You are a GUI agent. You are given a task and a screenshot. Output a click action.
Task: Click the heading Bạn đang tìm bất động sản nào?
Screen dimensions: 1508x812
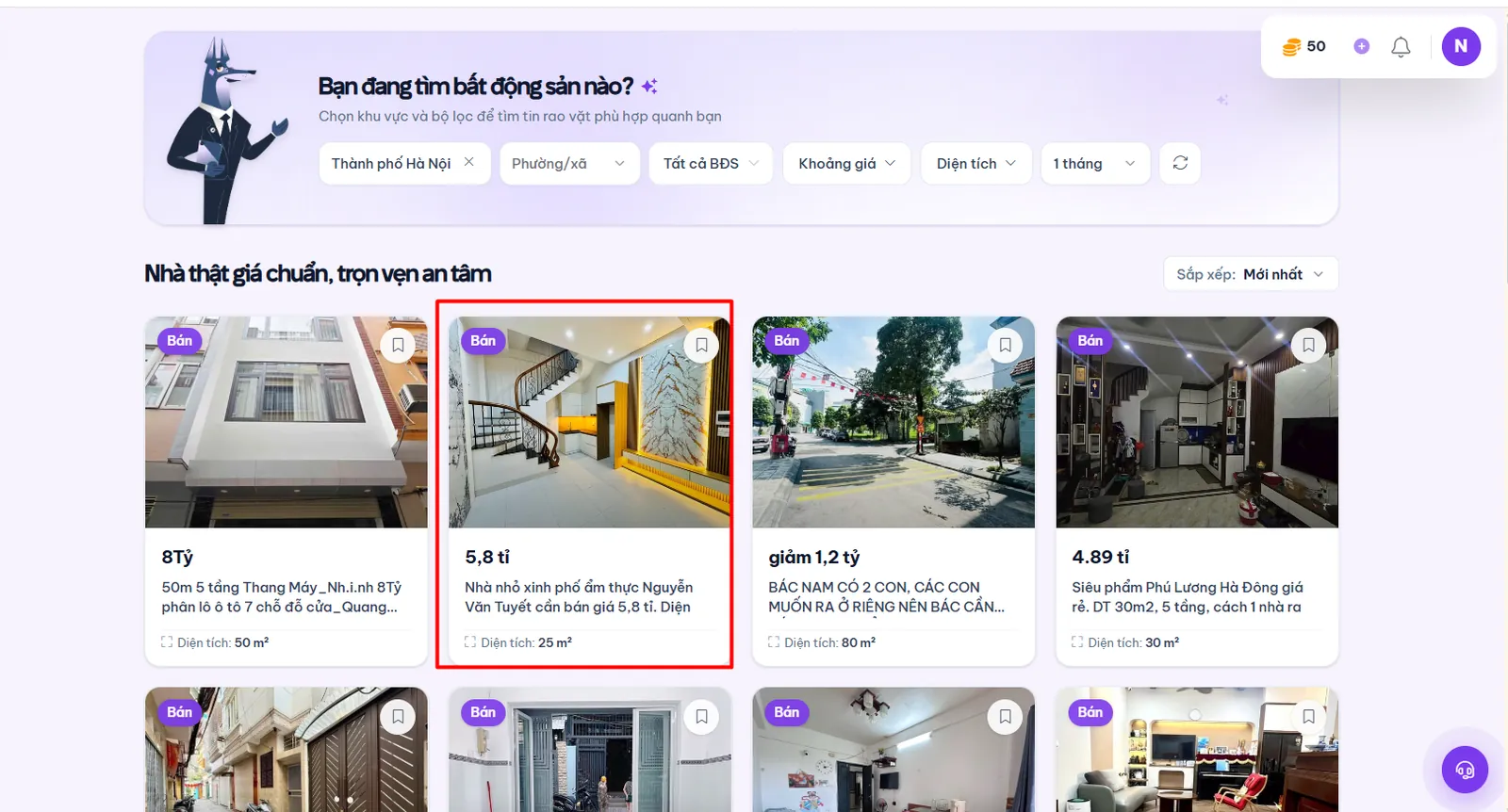pos(476,87)
